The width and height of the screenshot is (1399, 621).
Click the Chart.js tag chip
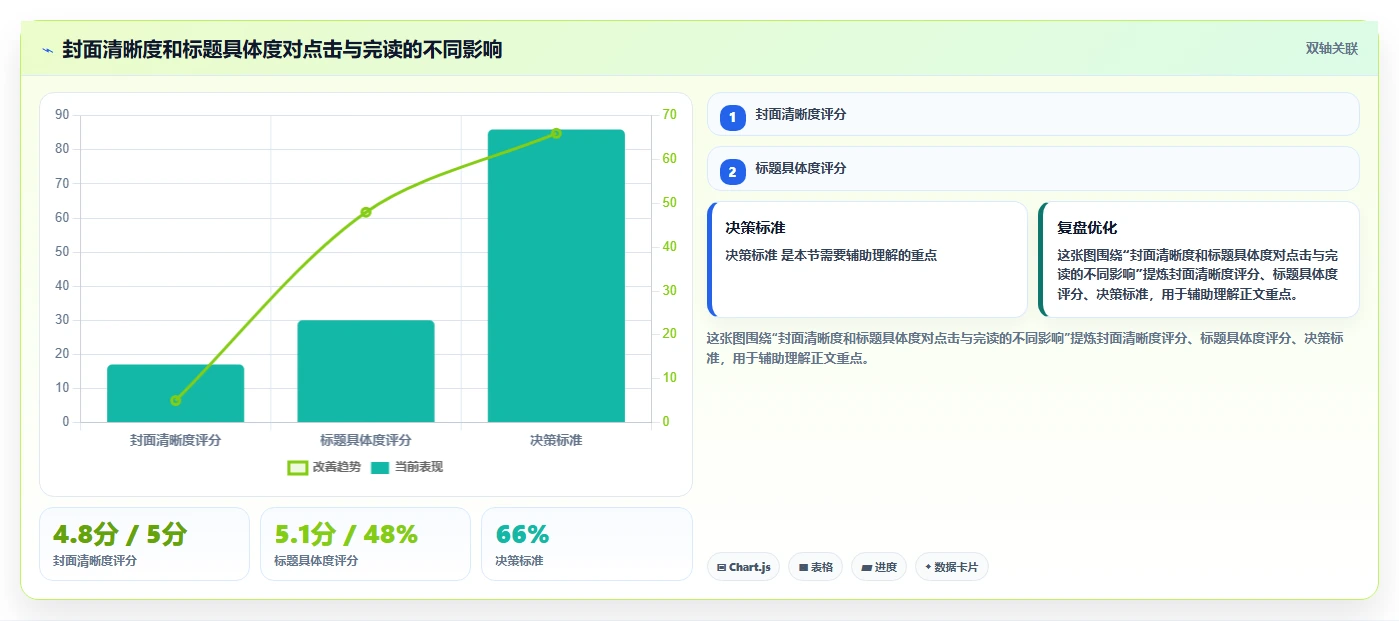(x=743, y=567)
